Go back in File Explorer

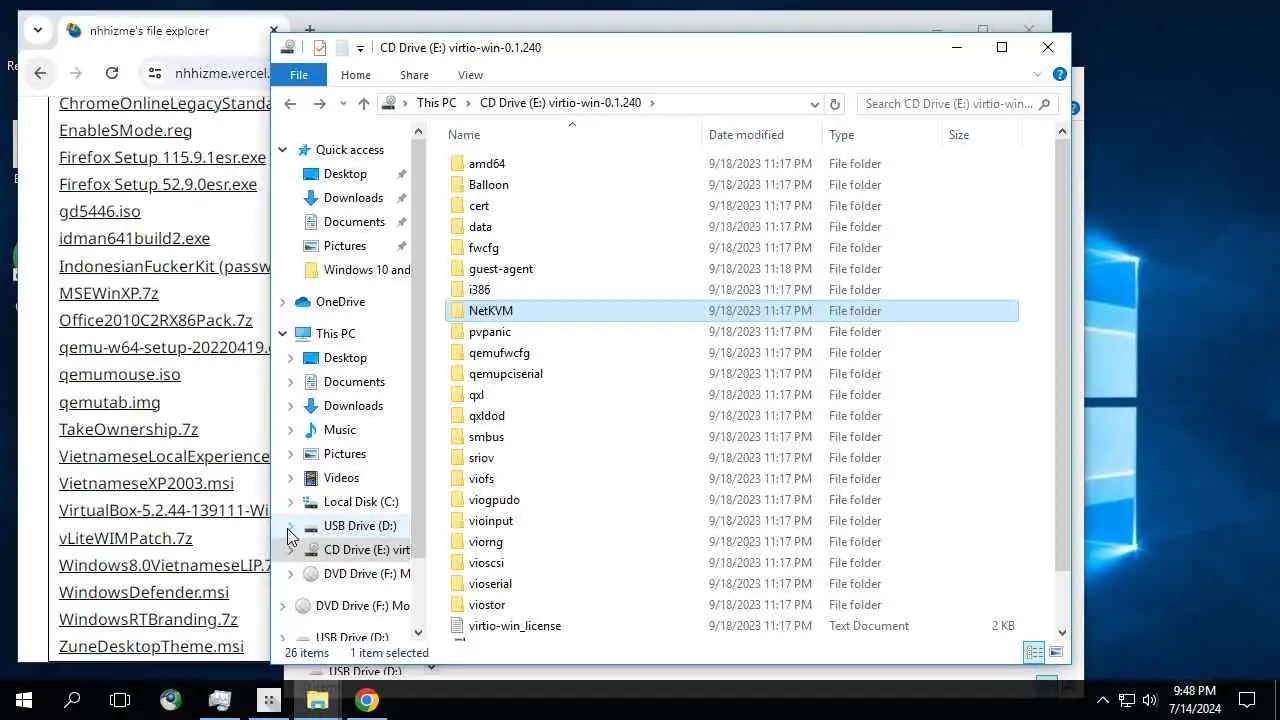290,103
